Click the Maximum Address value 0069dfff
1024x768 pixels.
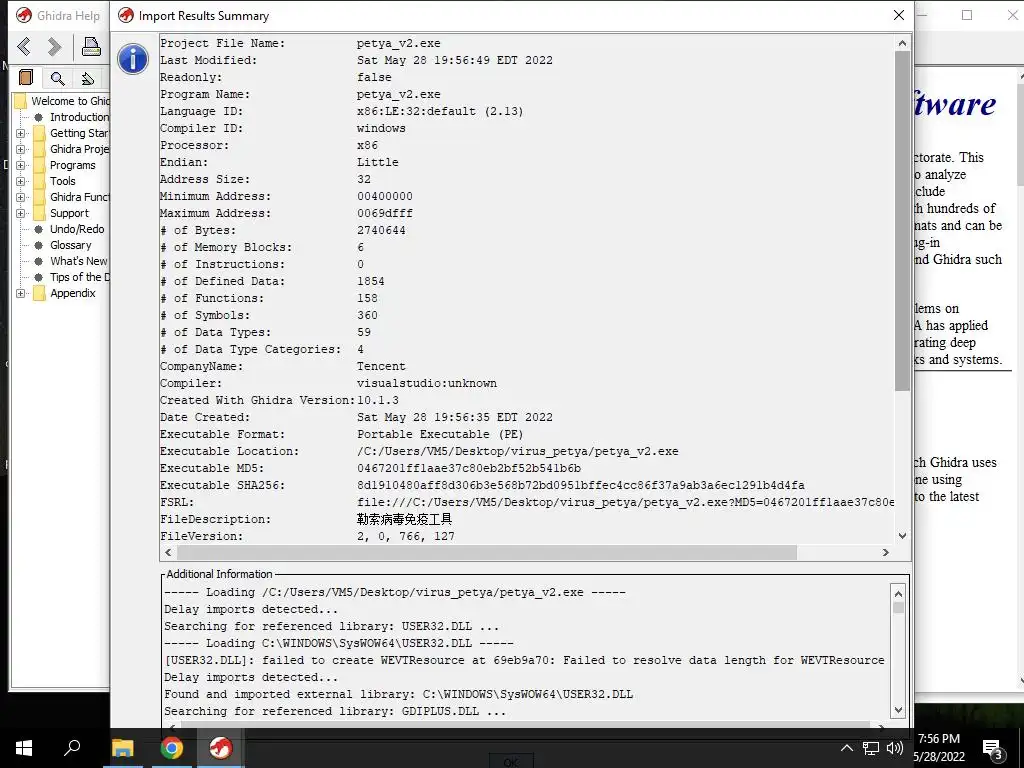click(385, 213)
